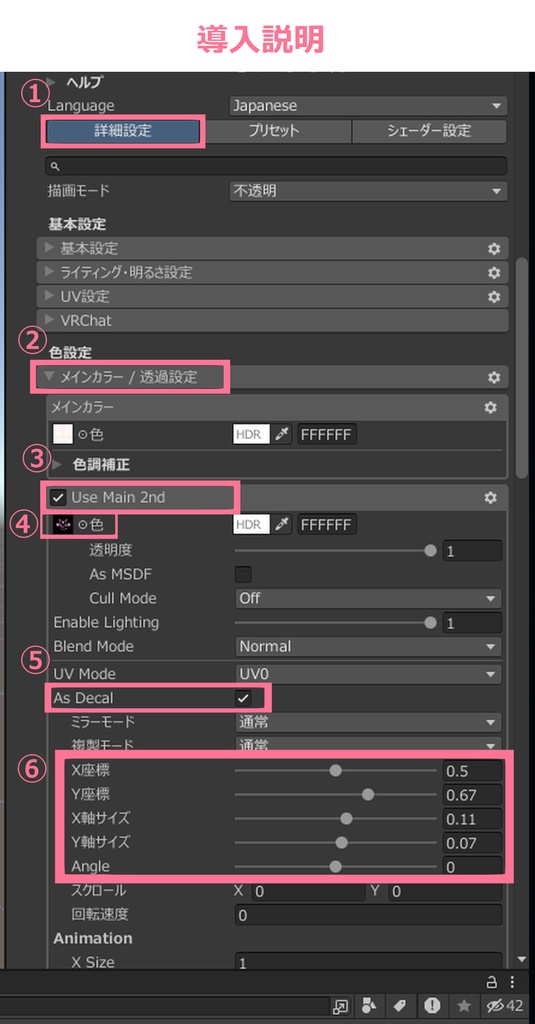Click the 回転速度 value field
This screenshot has height=1024, width=535.
(368, 915)
